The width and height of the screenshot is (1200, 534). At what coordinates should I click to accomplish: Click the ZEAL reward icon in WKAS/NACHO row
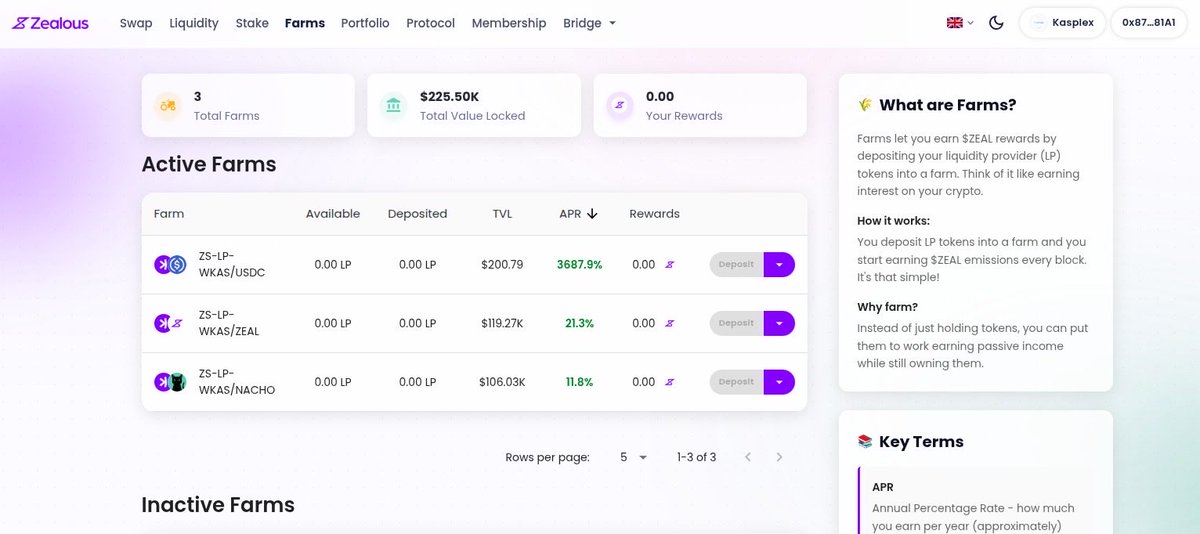[x=669, y=382]
